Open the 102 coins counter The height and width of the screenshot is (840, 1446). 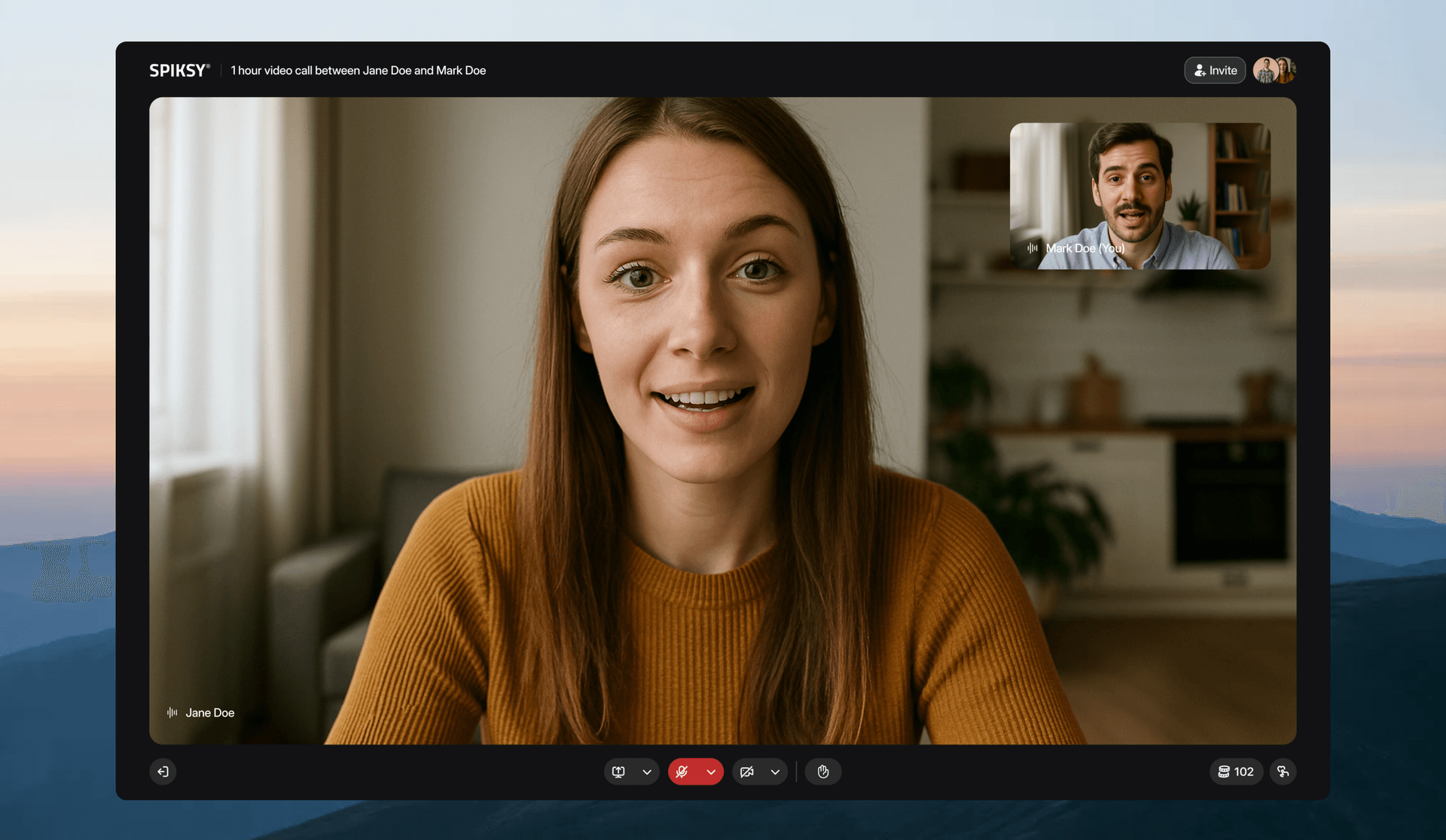coord(1236,772)
